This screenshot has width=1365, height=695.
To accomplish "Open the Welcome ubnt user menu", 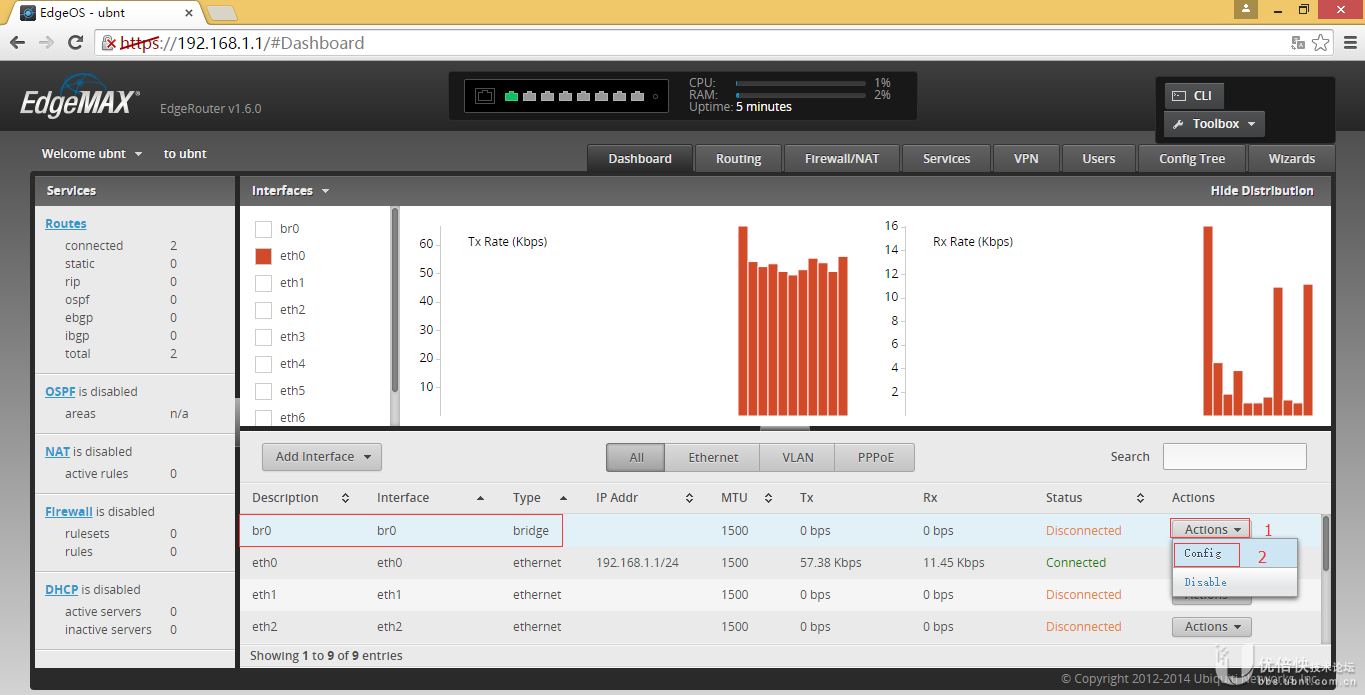I will (92, 154).
